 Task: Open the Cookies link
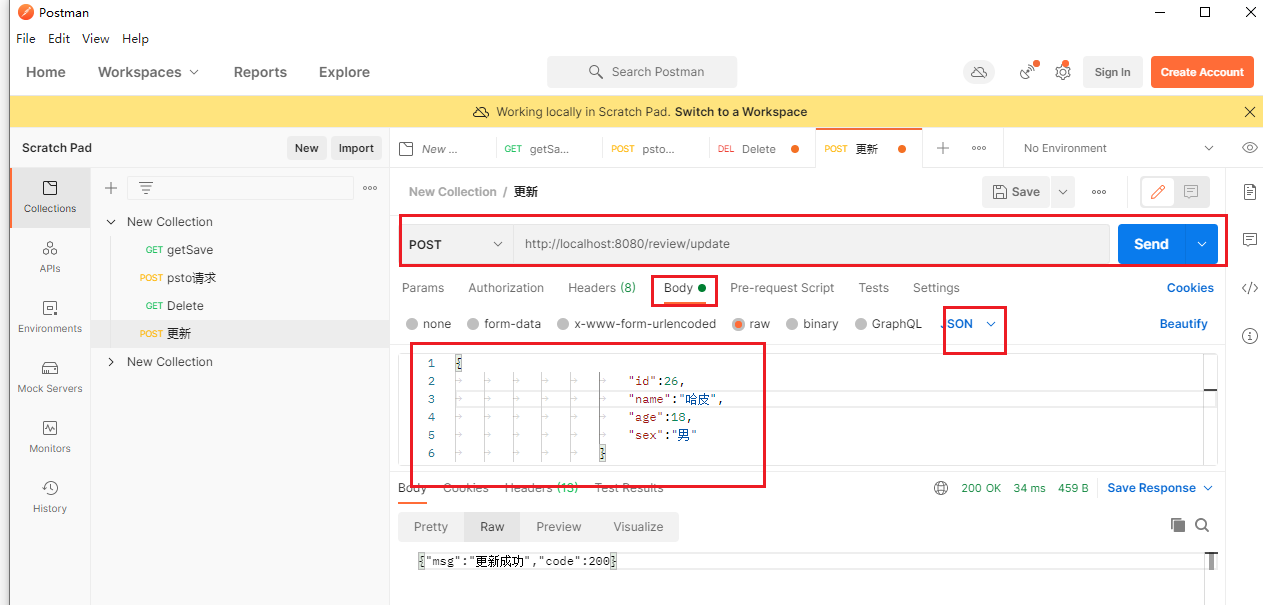point(1190,288)
